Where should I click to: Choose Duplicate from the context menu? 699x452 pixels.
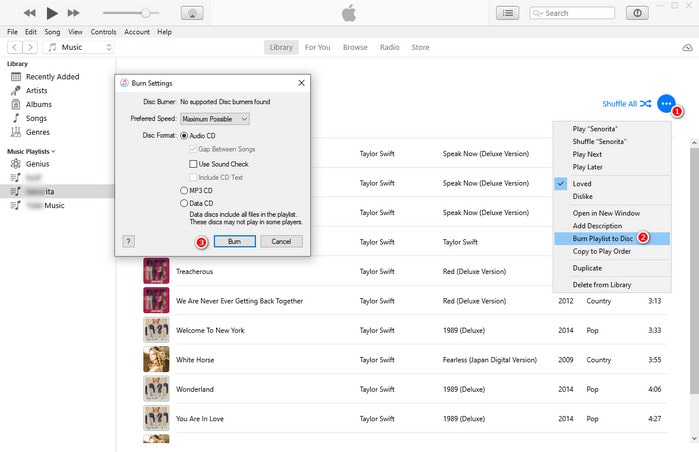pyautogui.click(x=612, y=268)
